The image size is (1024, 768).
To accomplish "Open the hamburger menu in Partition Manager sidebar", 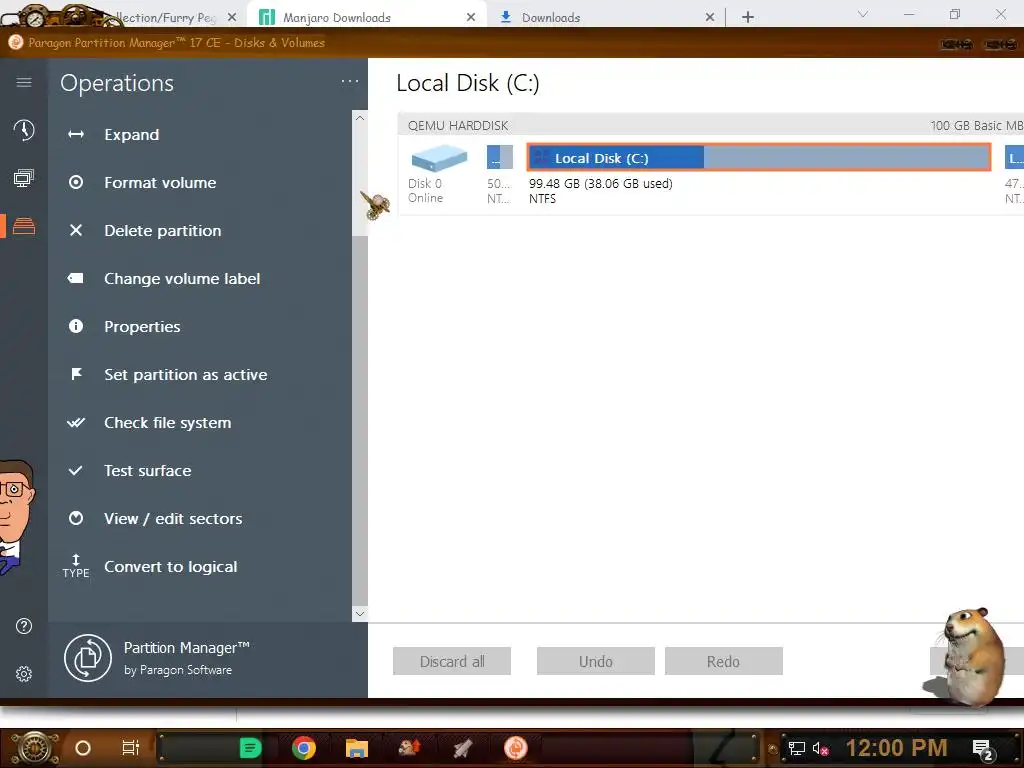I will pyautogui.click(x=24, y=82).
